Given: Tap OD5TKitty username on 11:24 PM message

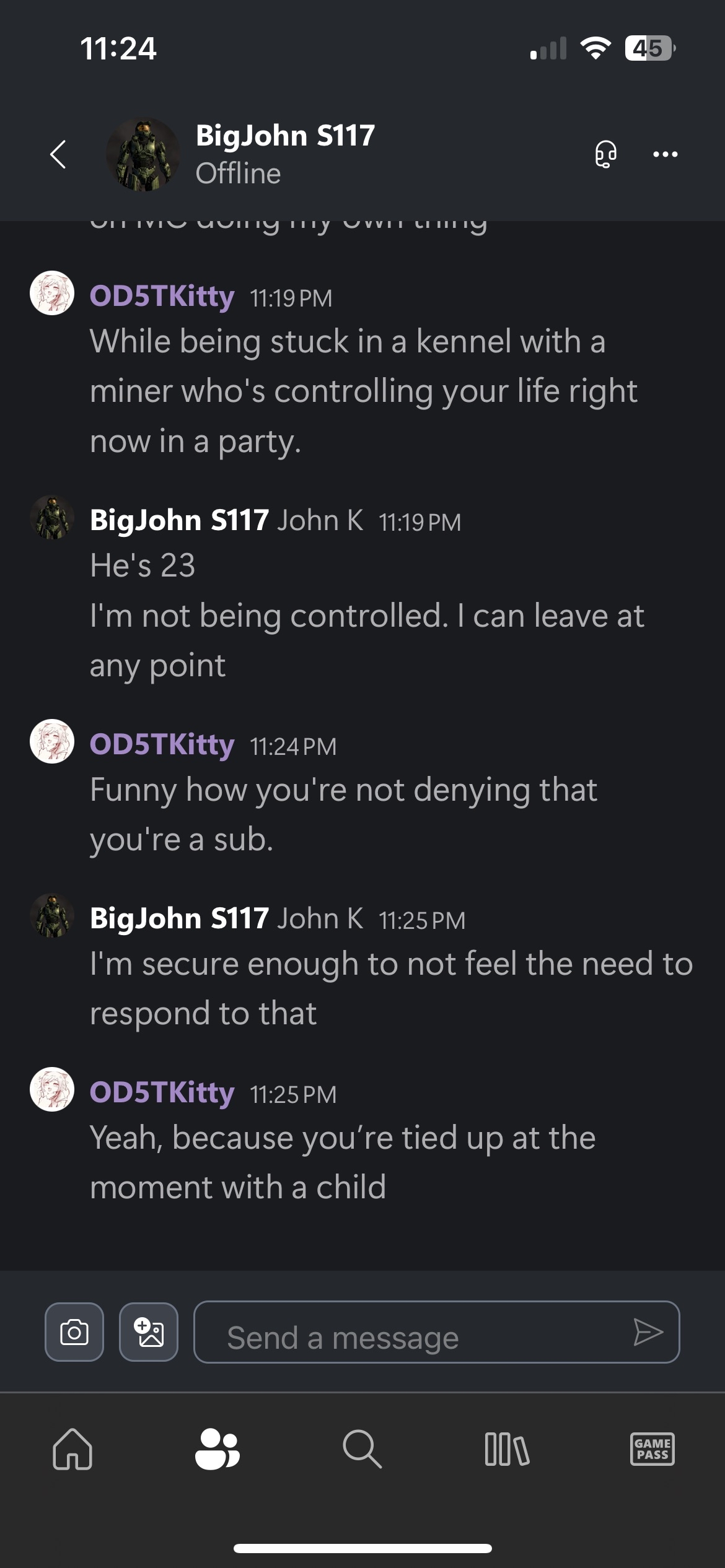Looking at the screenshot, I should tap(162, 744).
